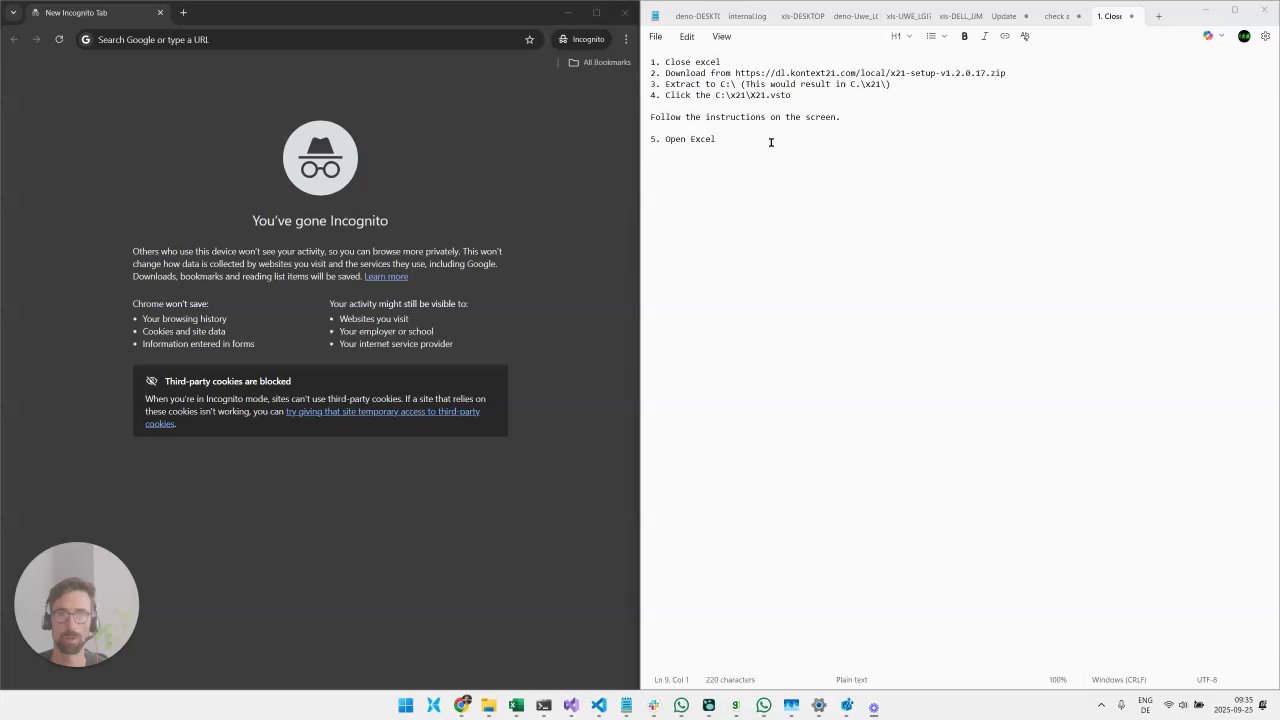
Task: Click the line "1. Close excel"
Action: pyautogui.click(x=685, y=62)
